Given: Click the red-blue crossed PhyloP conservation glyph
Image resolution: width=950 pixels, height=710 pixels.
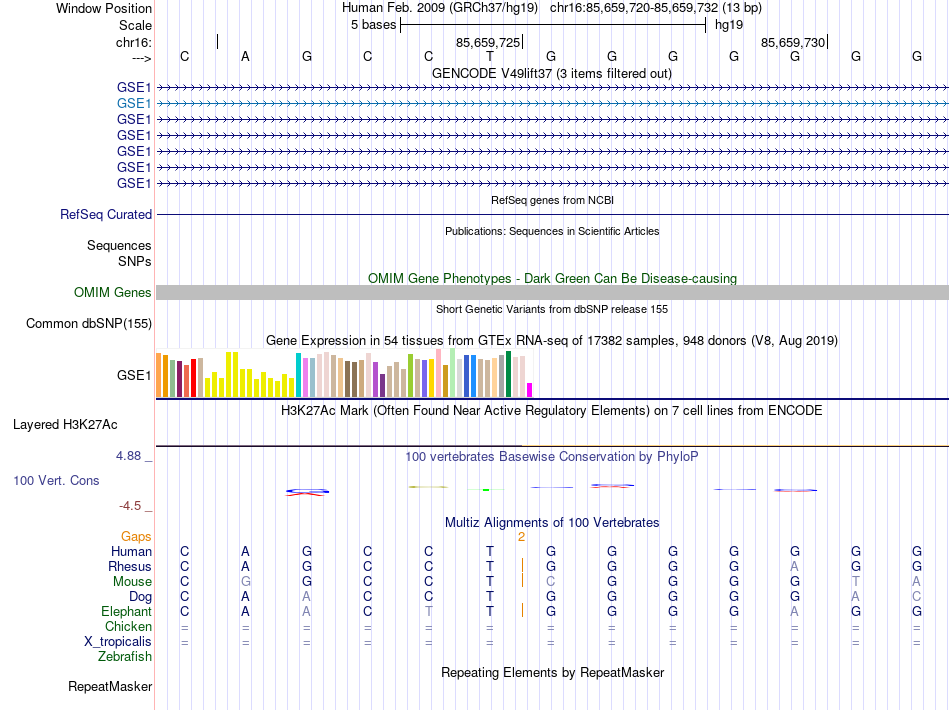Looking at the screenshot, I should (307, 491).
